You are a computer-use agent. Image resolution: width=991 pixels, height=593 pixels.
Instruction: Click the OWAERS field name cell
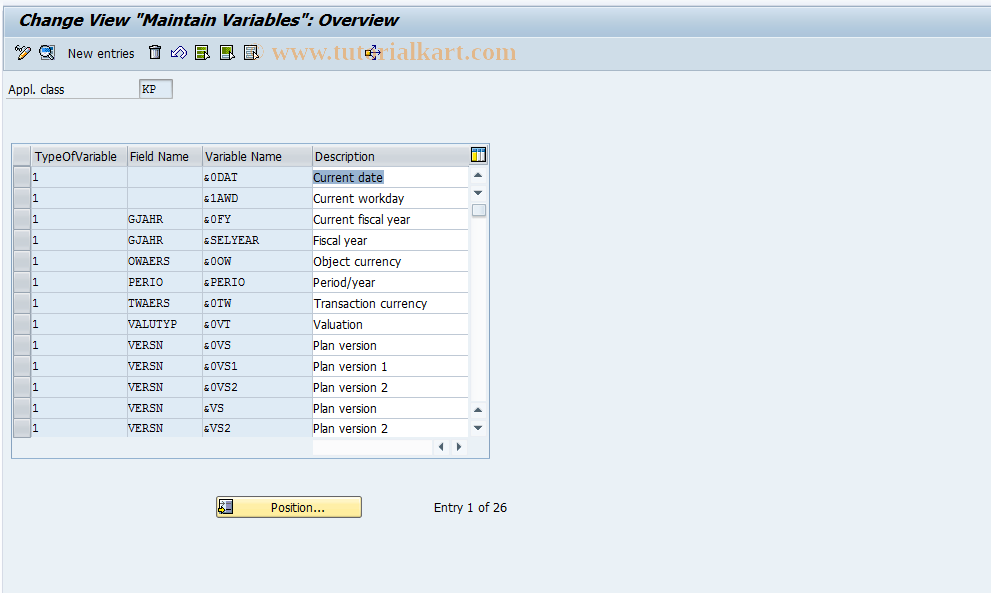(164, 261)
